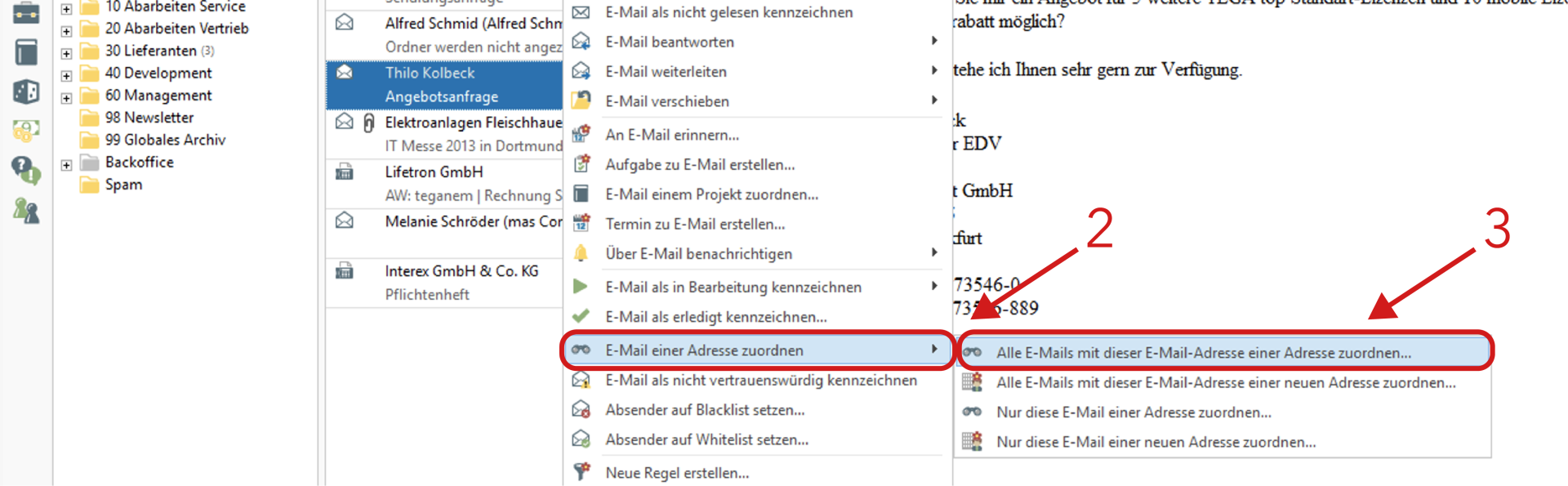This screenshot has height=486, width=1568.
Task: Choose E-Mail als nicht vertrauenswürdig kennzeichnen
Action: [x=756, y=381]
